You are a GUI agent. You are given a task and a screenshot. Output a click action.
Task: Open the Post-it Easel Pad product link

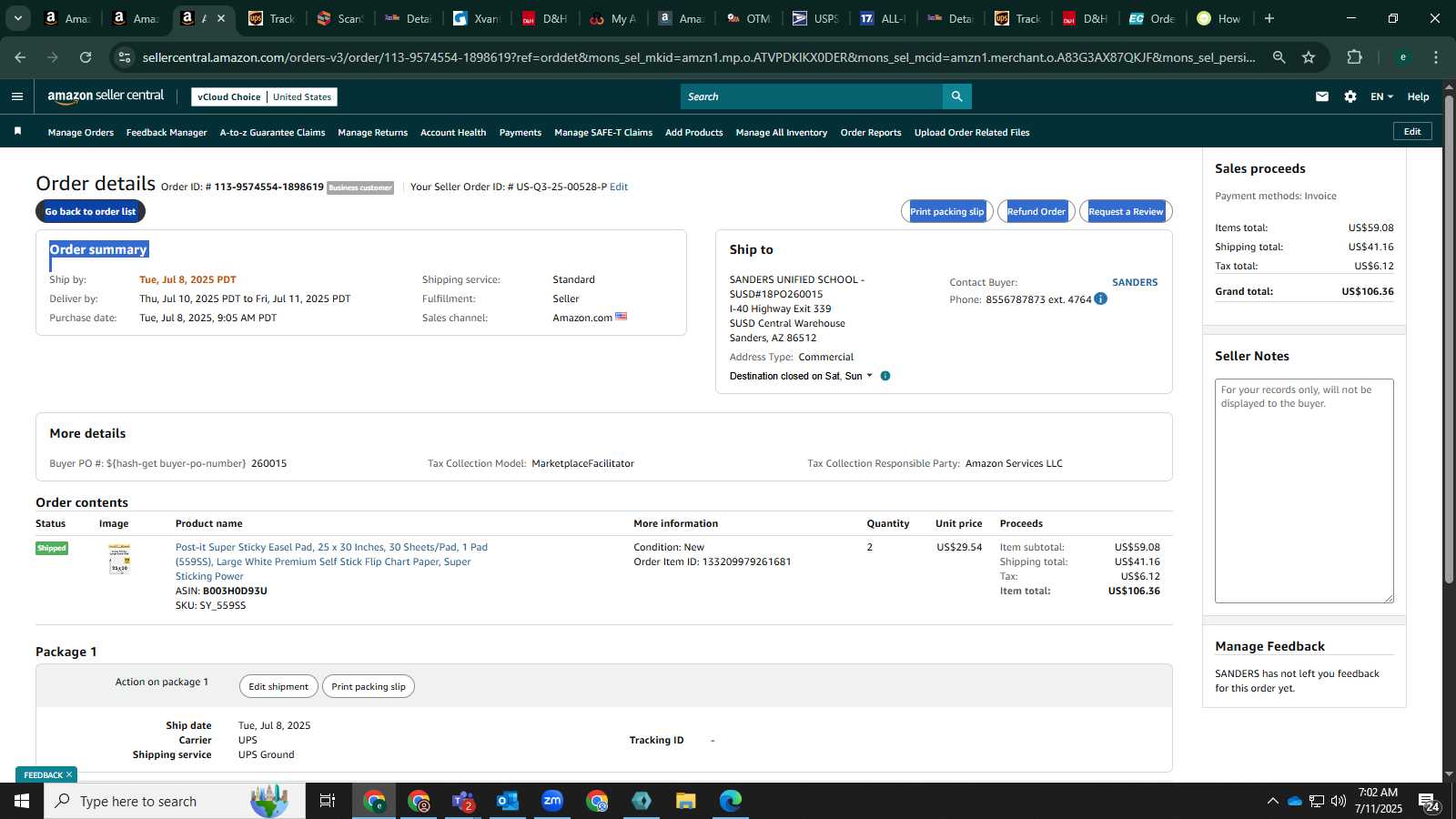pyautogui.click(x=331, y=561)
